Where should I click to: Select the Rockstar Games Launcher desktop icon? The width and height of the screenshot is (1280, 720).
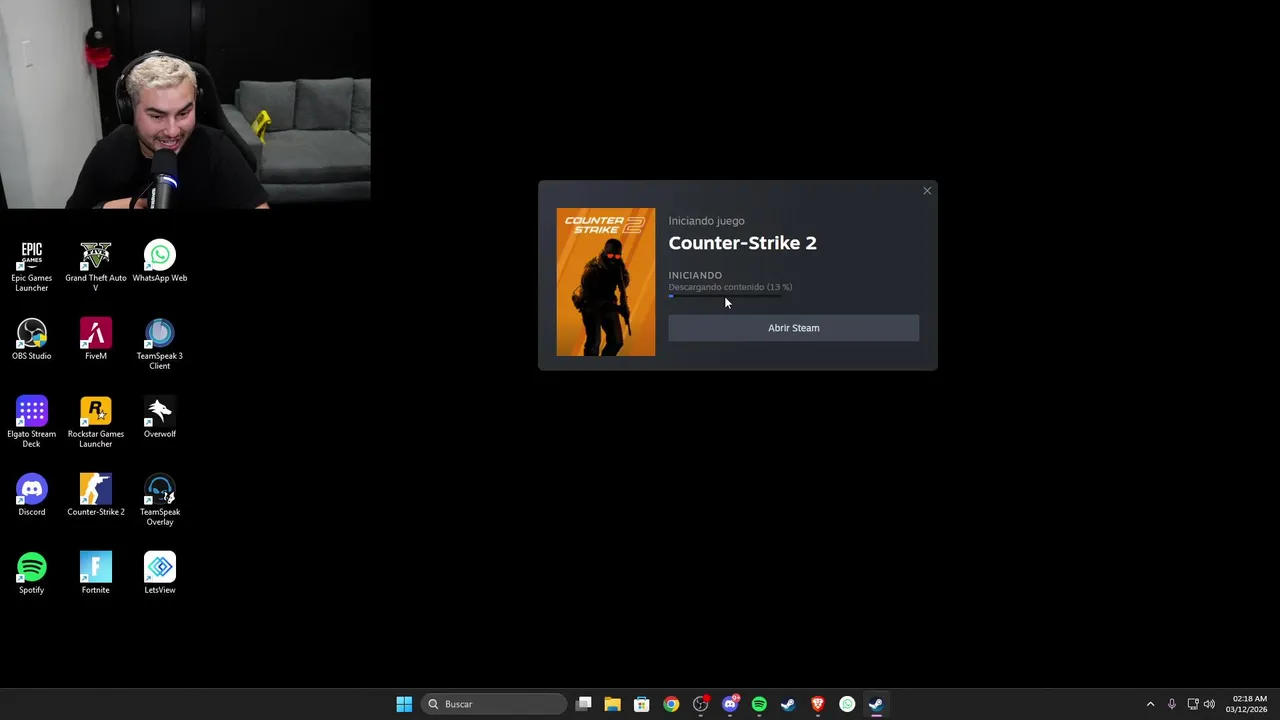tap(96, 422)
